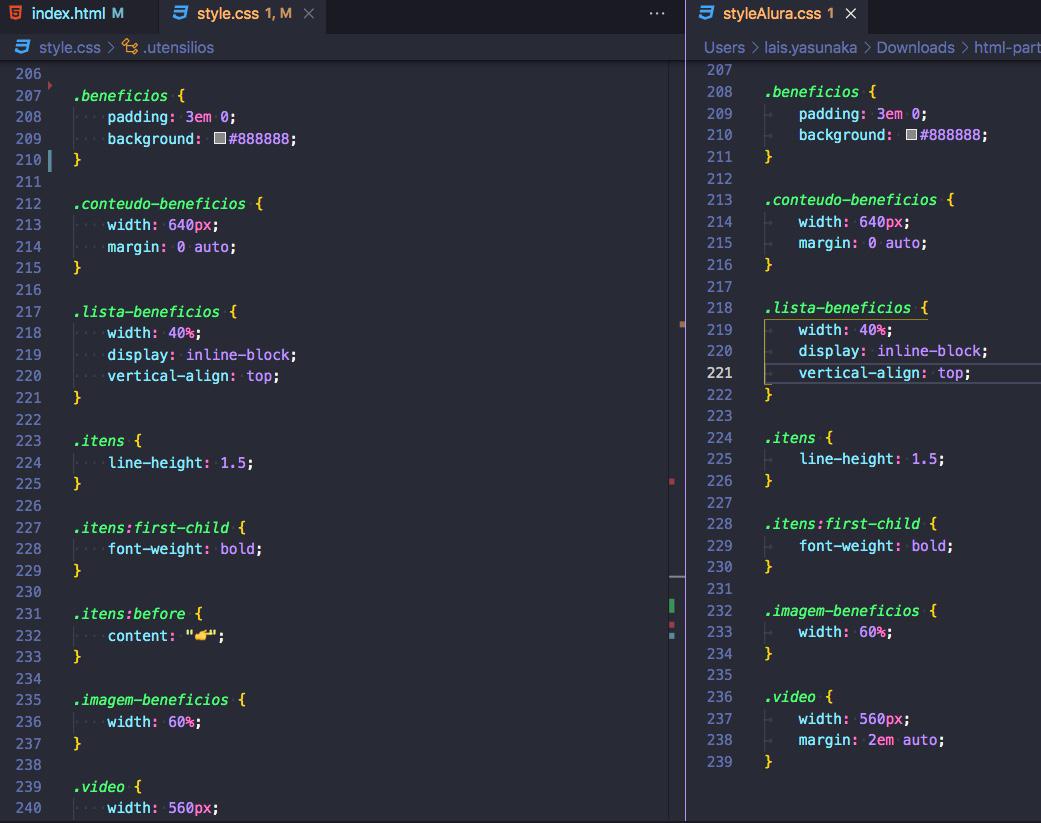This screenshot has width=1041, height=823.
Task: Click 'font-weight: bold;' in styleAlura.css
Action: (876, 546)
